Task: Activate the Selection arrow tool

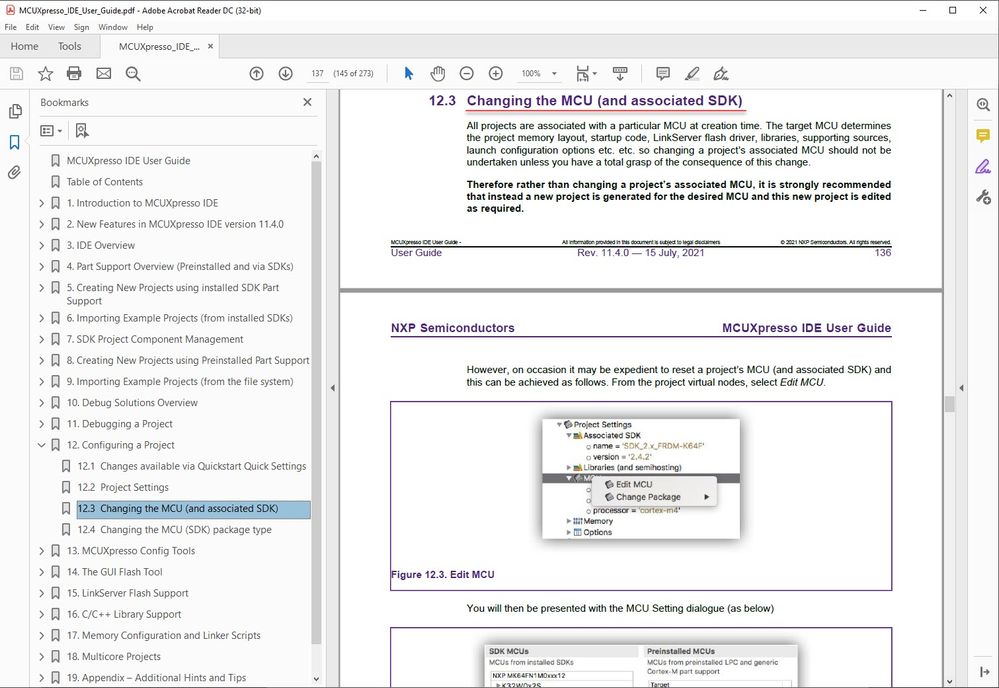Action: coord(408,73)
